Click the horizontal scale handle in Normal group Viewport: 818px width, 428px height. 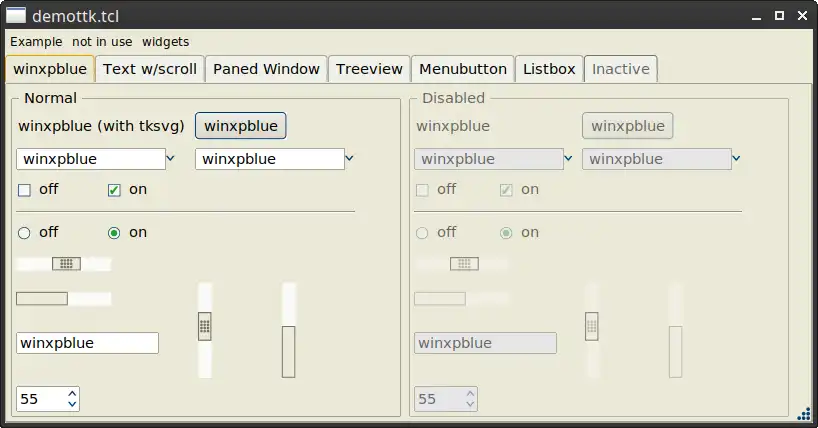66,264
